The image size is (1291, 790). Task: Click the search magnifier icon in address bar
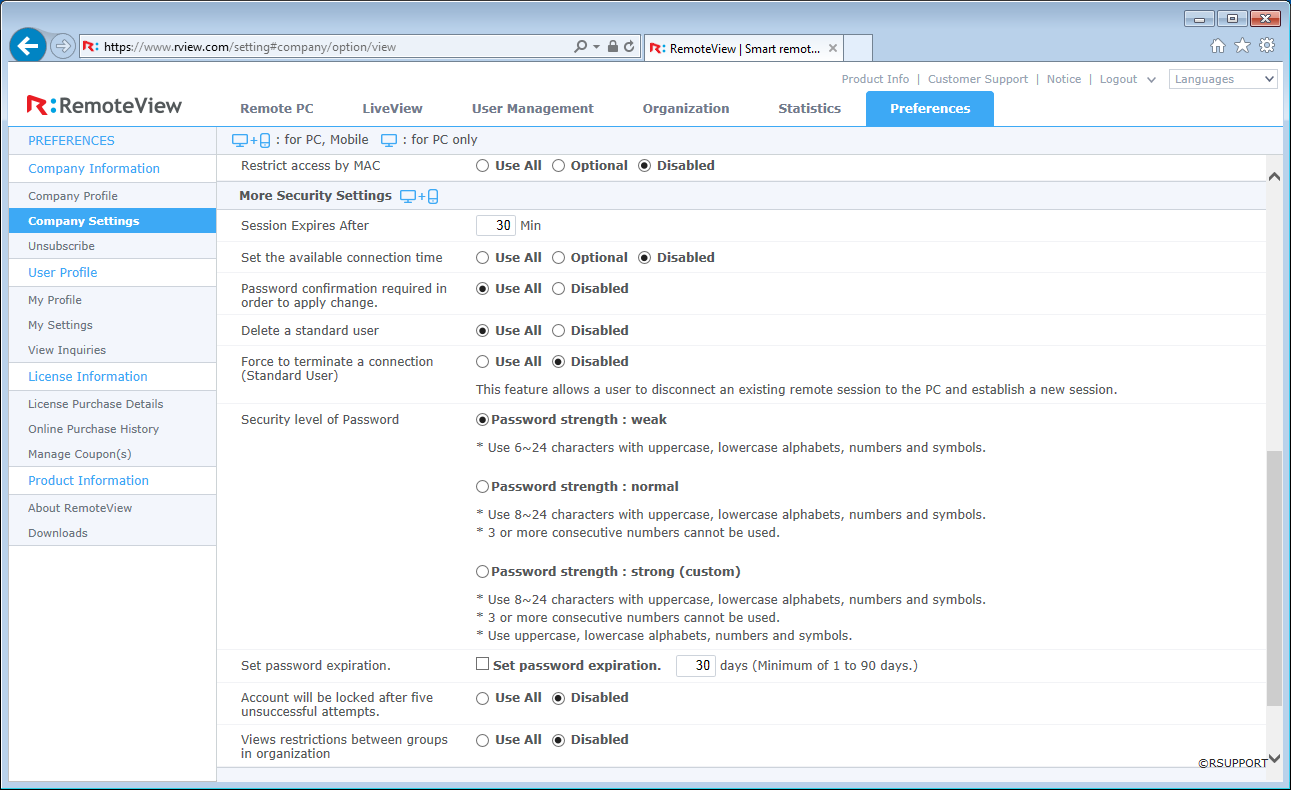click(581, 47)
